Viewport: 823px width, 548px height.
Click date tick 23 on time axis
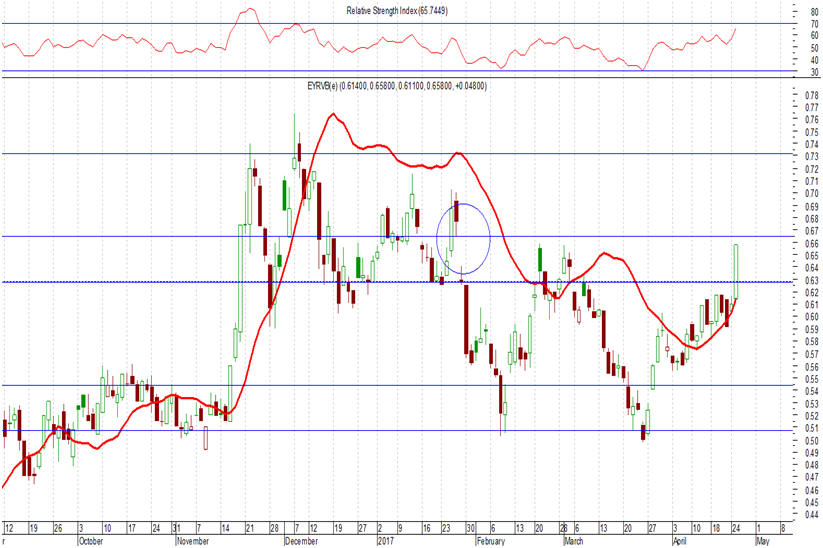coord(446,528)
